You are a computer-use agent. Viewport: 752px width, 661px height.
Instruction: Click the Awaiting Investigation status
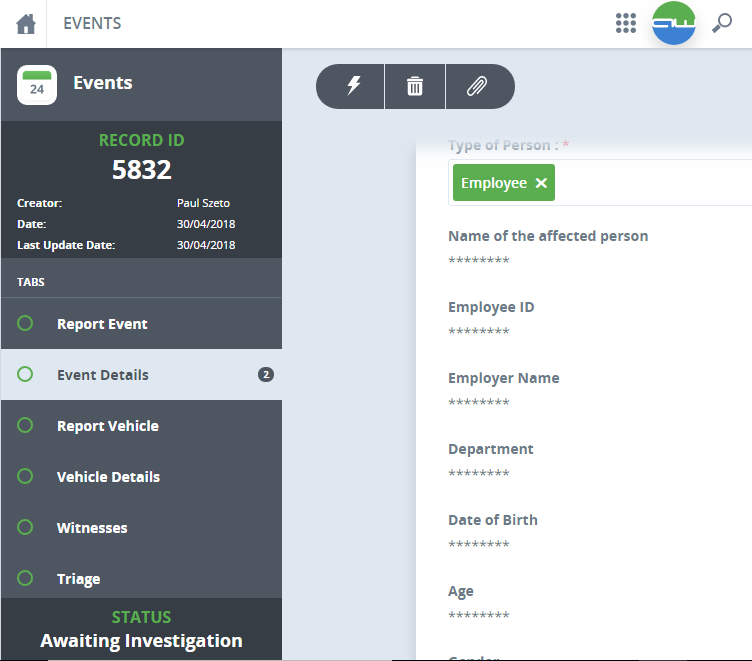coord(141,641)
